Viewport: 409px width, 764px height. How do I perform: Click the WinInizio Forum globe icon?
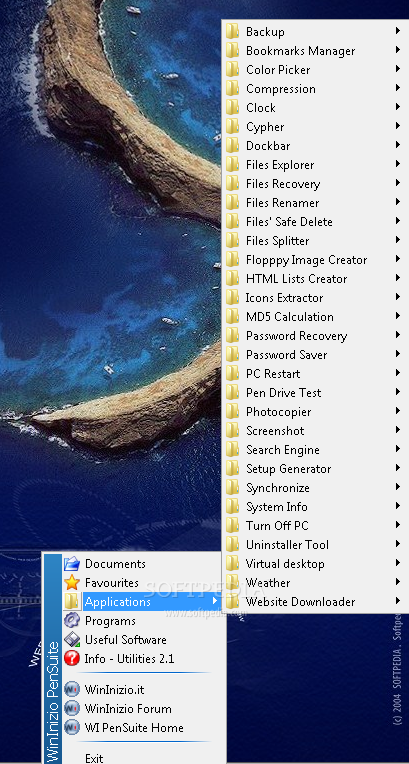click(72, 709)
